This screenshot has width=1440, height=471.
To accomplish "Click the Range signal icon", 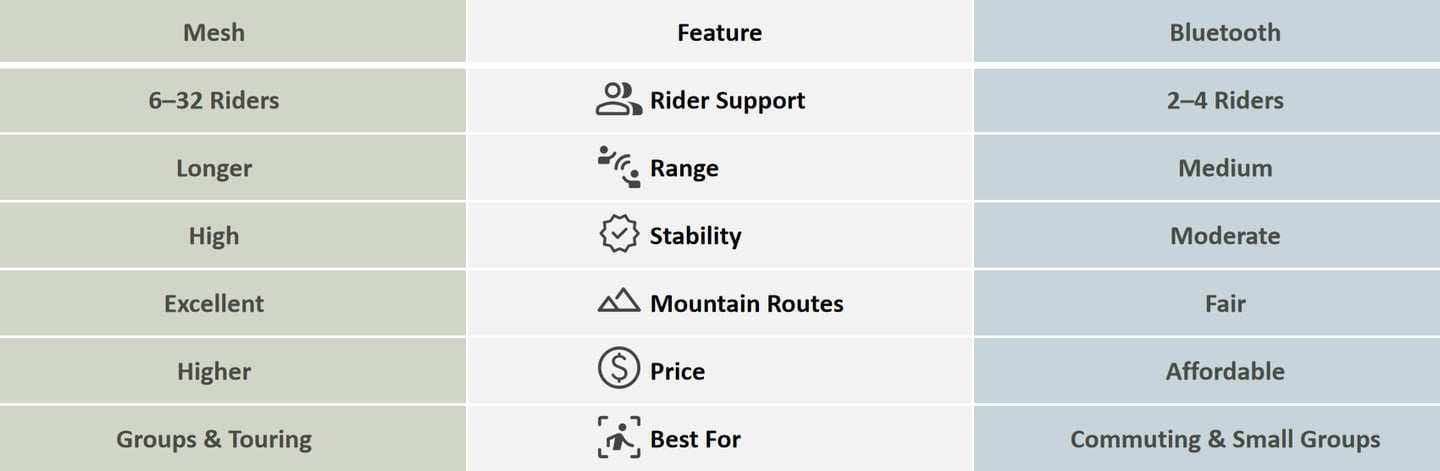I will (x=619, y=168).
